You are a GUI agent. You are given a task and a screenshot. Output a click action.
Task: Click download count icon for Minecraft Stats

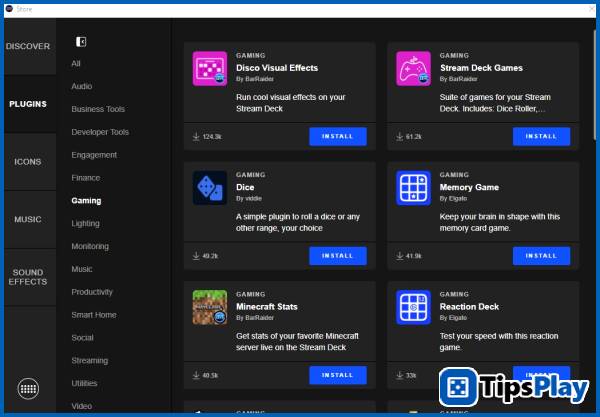click(196, 375)
